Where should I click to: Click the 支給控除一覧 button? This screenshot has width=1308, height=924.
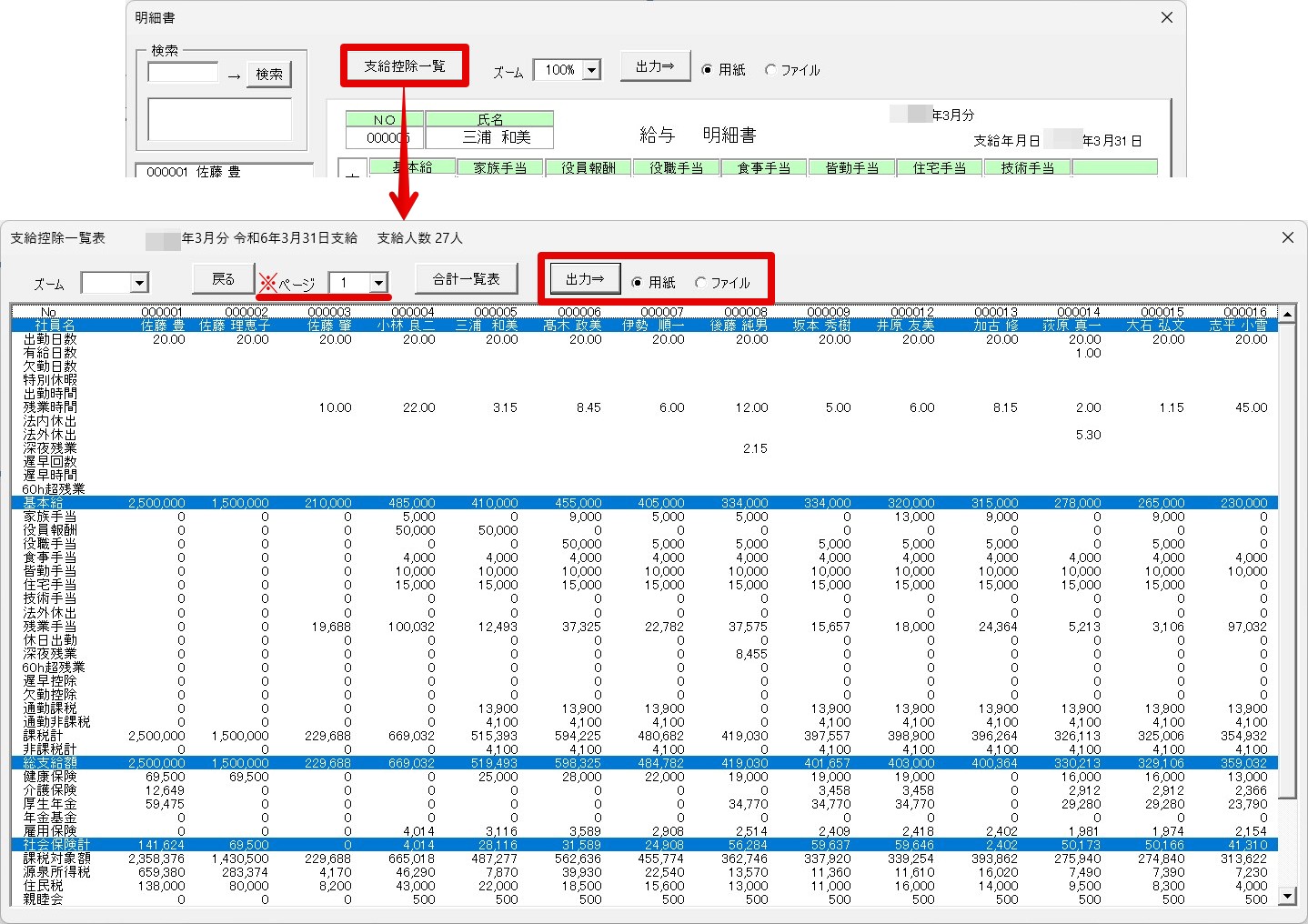tap(405, 66)
